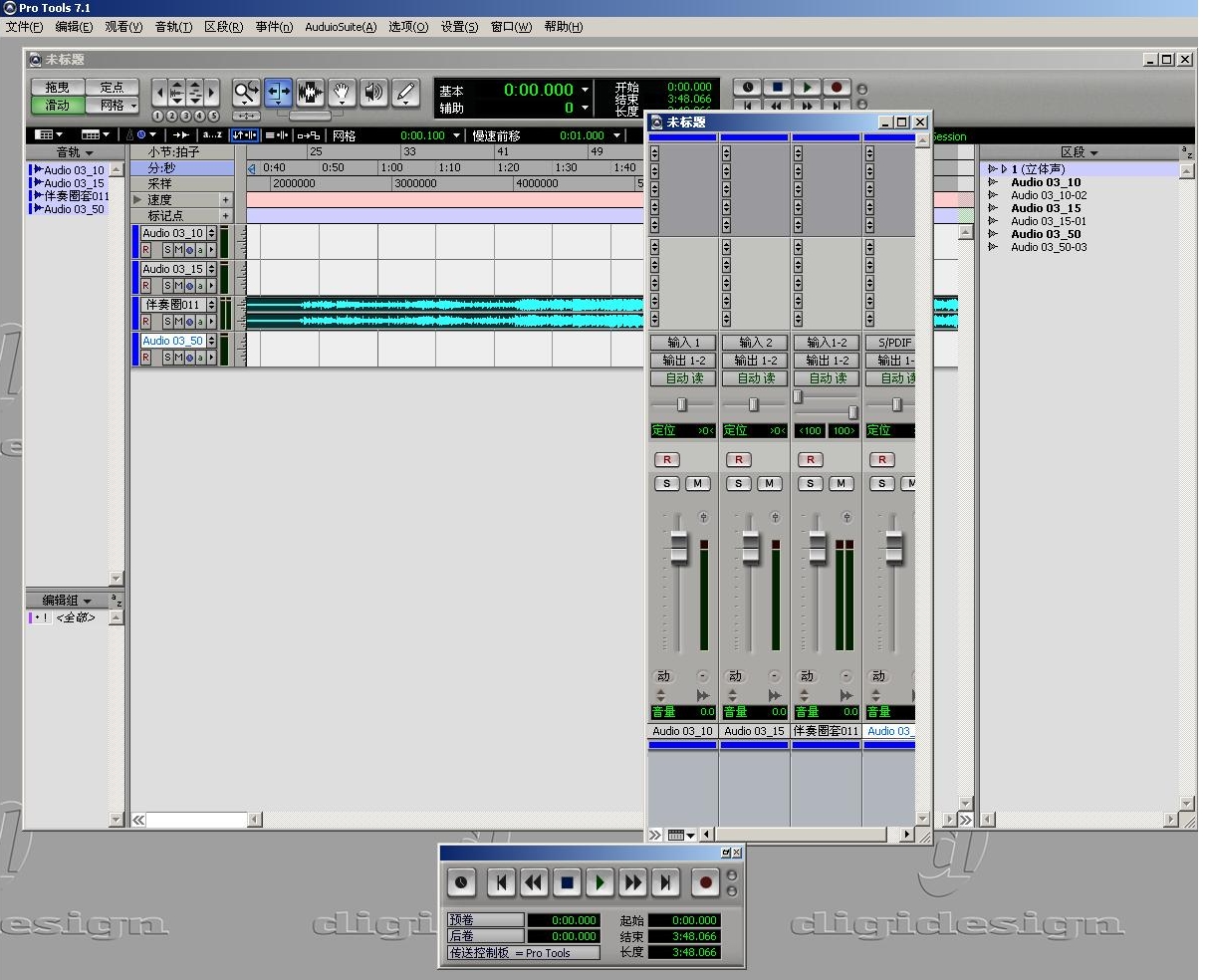Select the Scrubber speaker tool
This screenshot has width=1206, height=980.
click(373, 94)
